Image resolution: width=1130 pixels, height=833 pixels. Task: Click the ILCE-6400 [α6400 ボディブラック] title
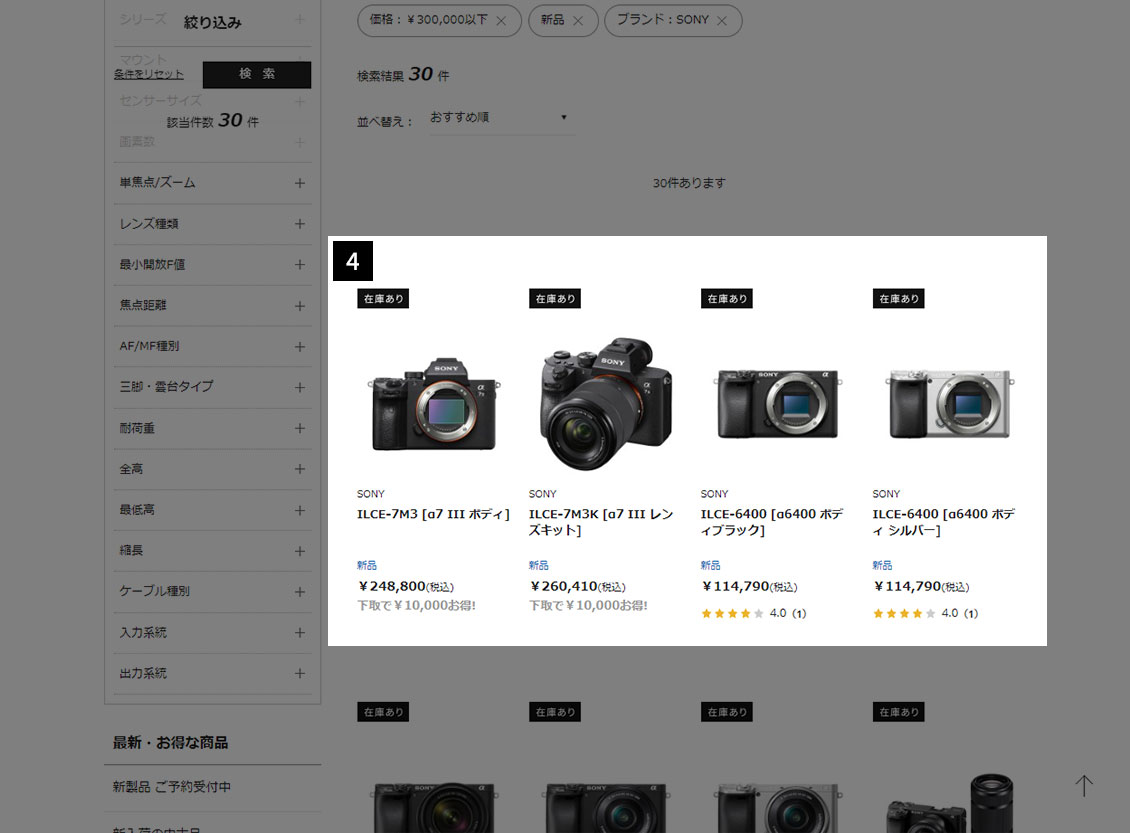[x=772, y=522]
